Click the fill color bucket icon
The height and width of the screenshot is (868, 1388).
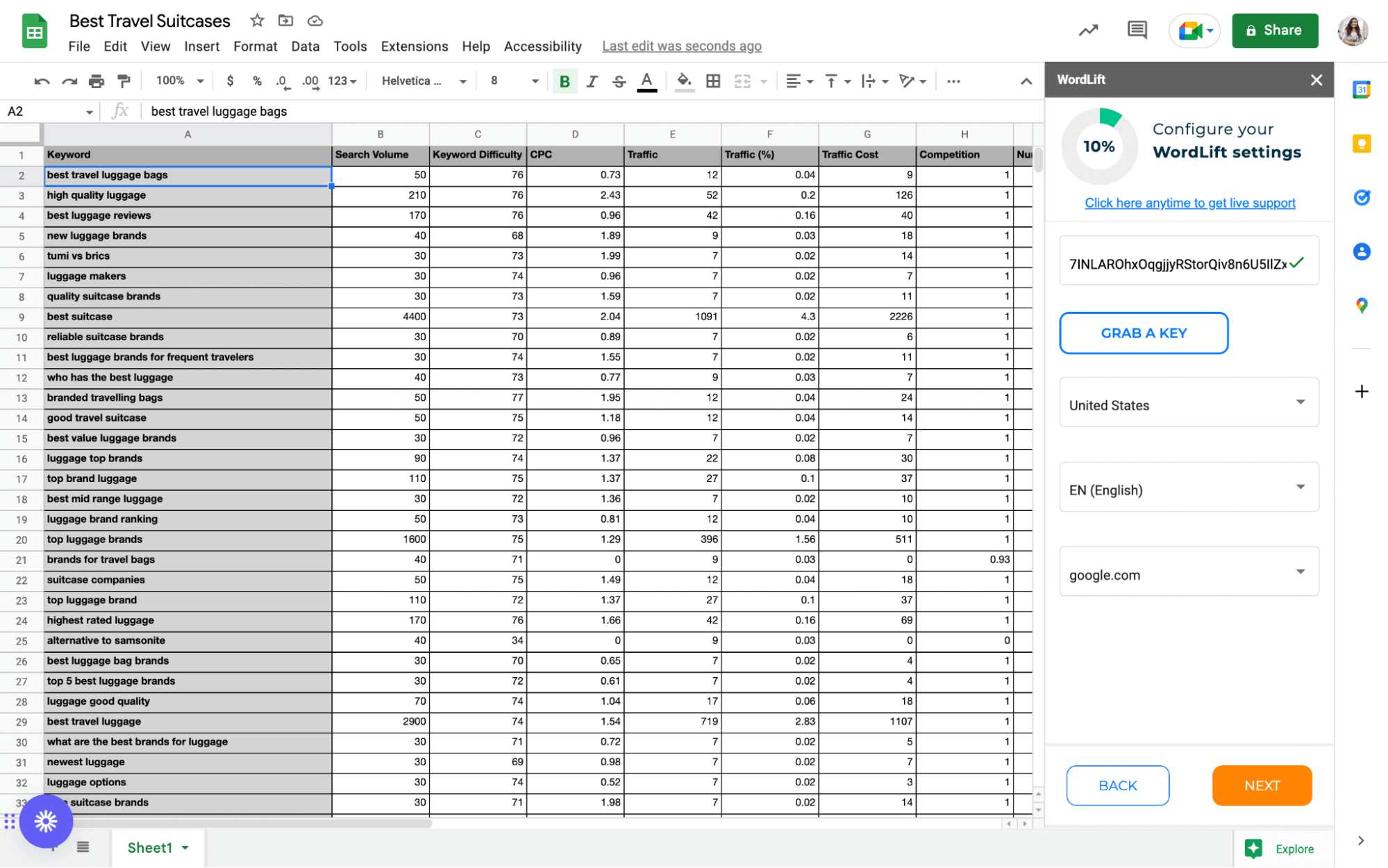[x=684, y=81]
